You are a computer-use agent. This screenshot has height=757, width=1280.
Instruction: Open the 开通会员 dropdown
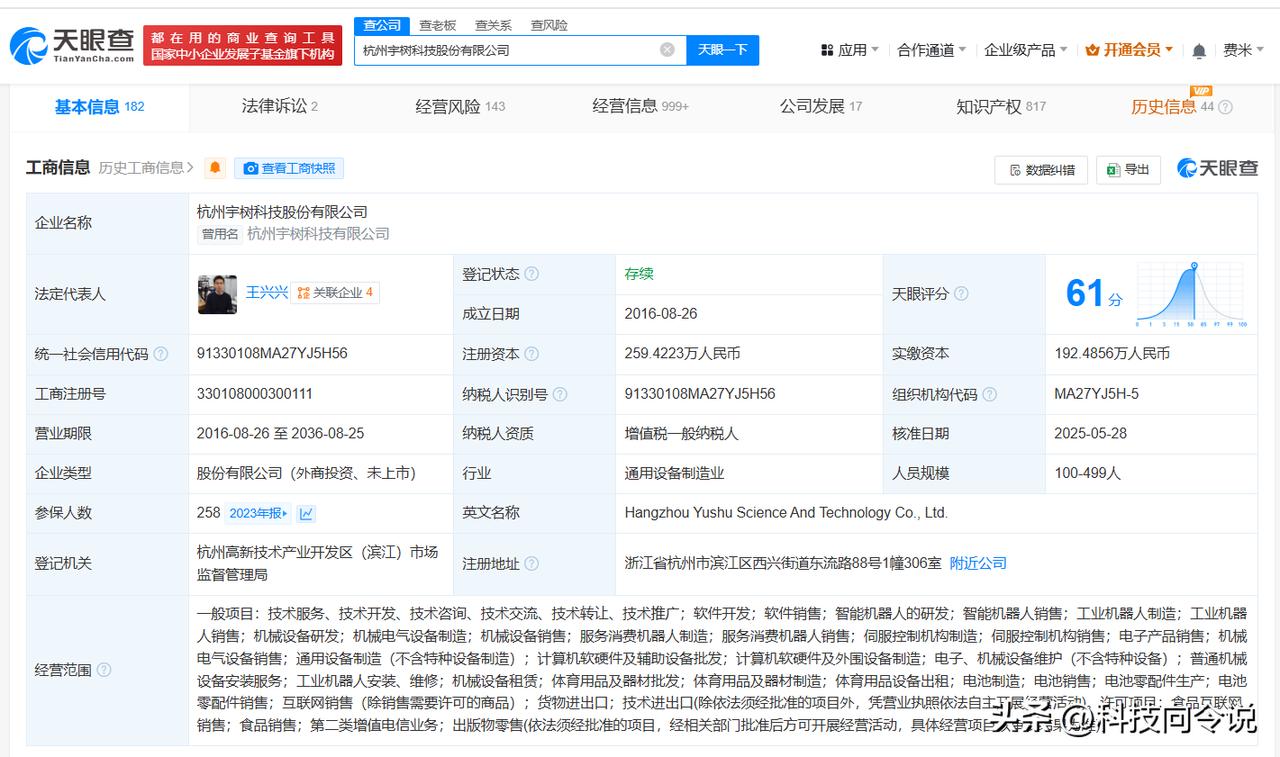point(1129,50)
